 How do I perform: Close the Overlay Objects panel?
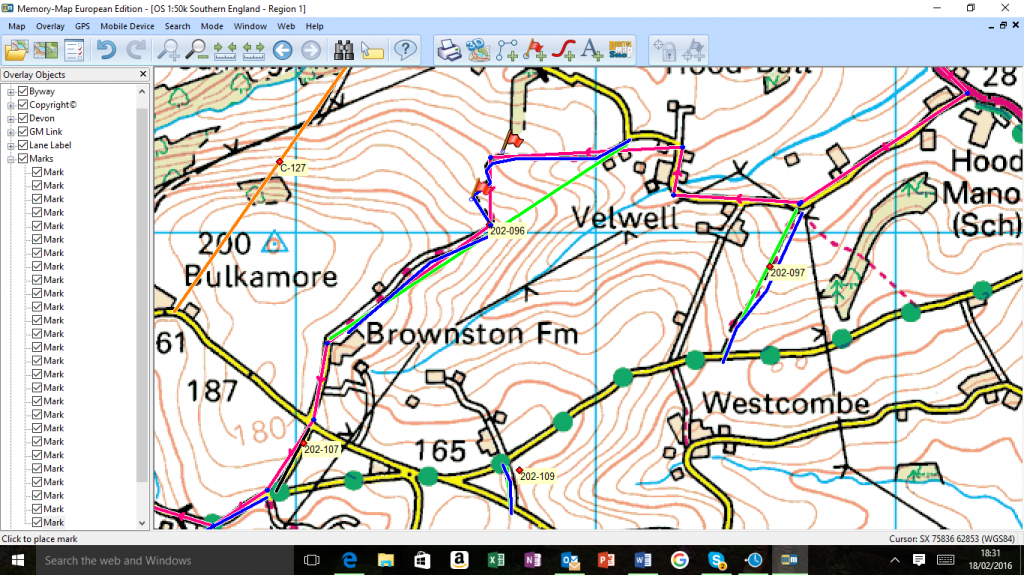[x=142, y=74]
